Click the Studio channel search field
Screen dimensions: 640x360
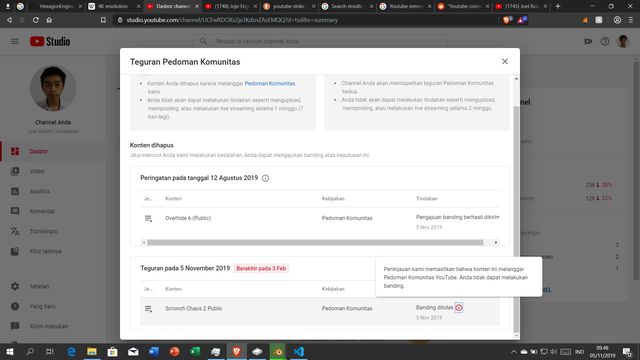click(x=320, y=41)
